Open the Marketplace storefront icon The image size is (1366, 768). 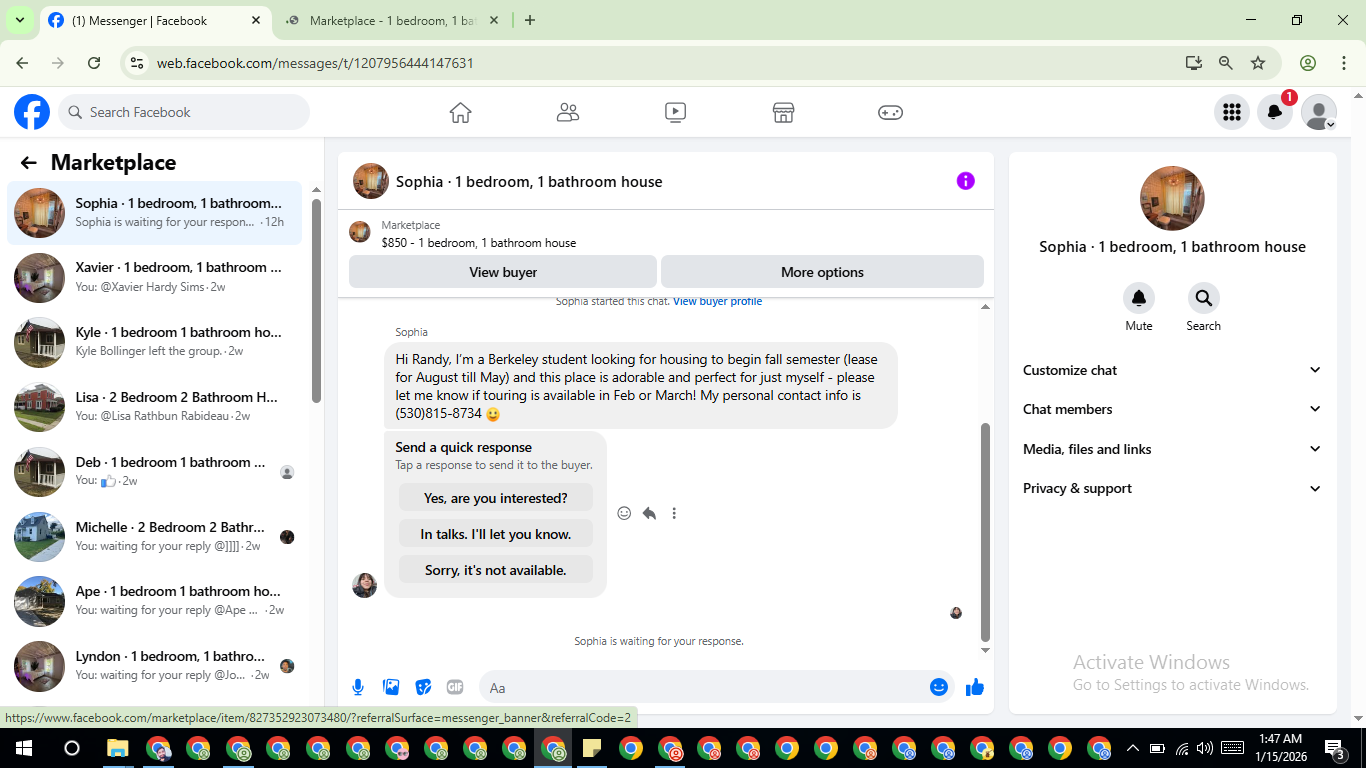point(783,113)
